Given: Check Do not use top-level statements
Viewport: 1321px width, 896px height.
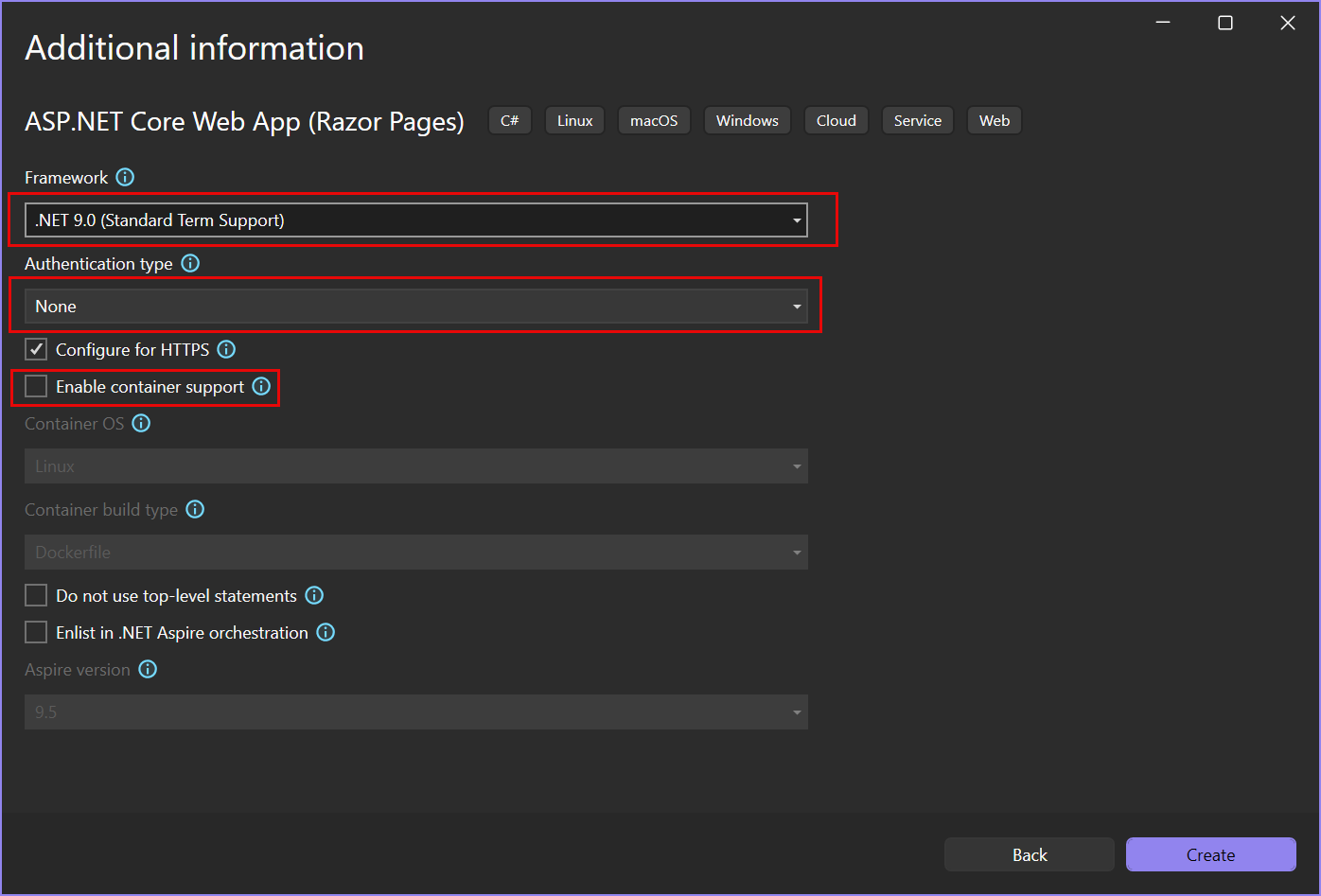Looking at the screenshot, I should [x=35, y=595].
